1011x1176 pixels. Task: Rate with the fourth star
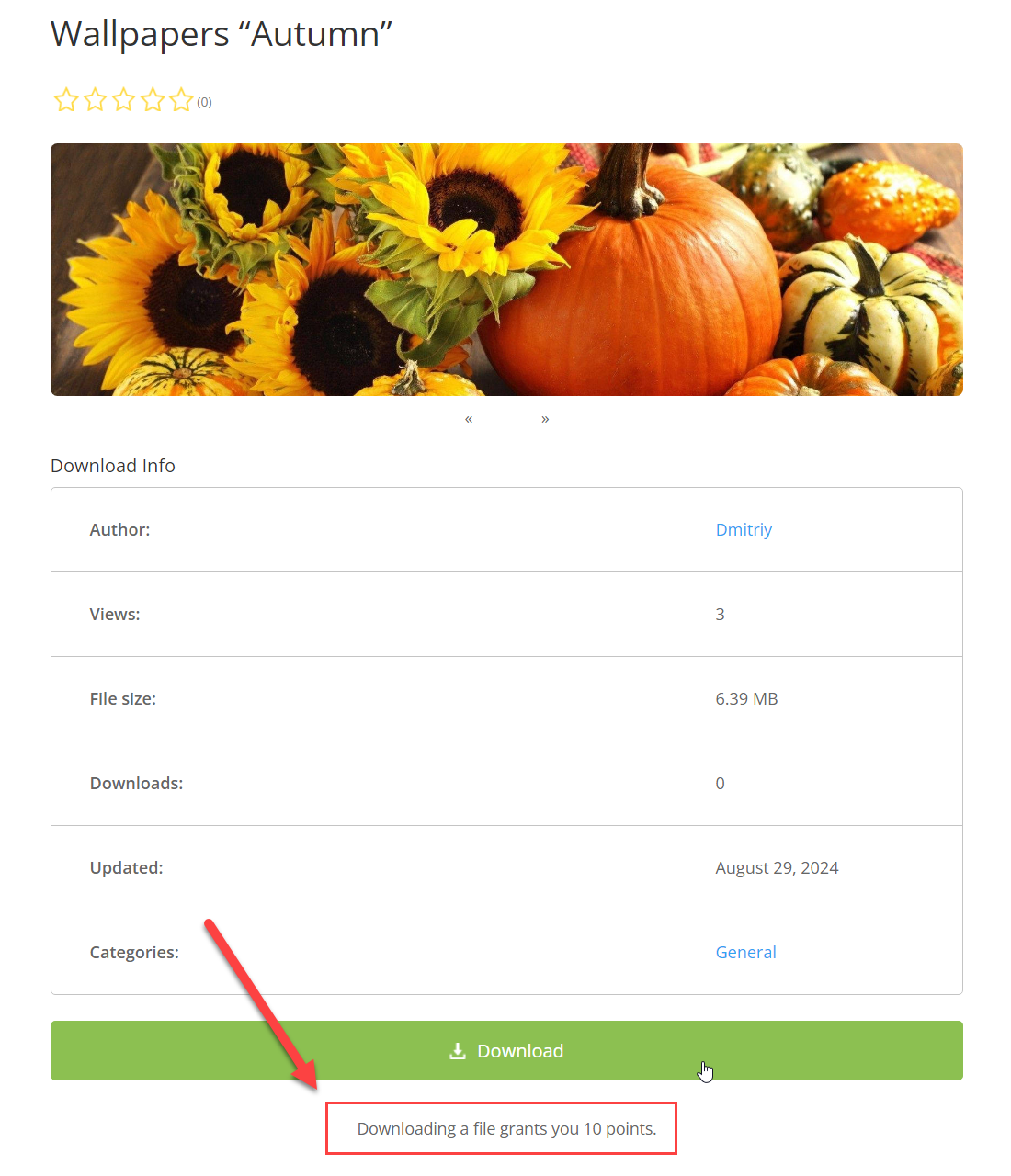[153, 100]
